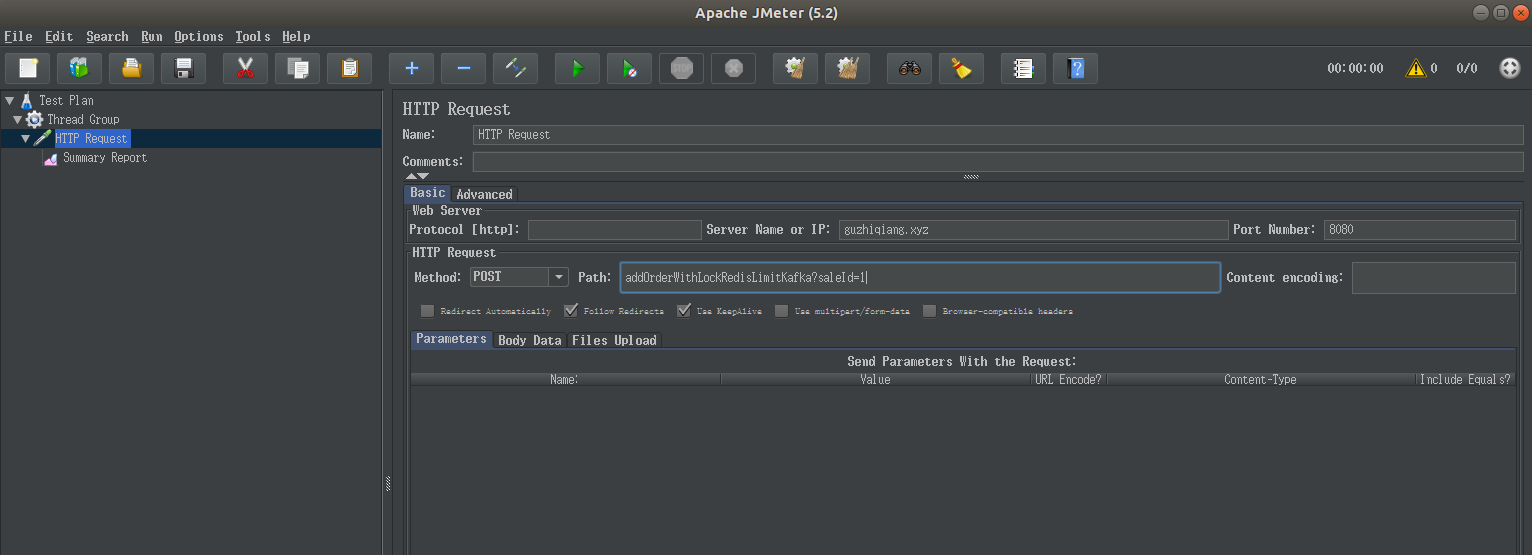Toggle Follow Redirects checkbox

[571, 311]
